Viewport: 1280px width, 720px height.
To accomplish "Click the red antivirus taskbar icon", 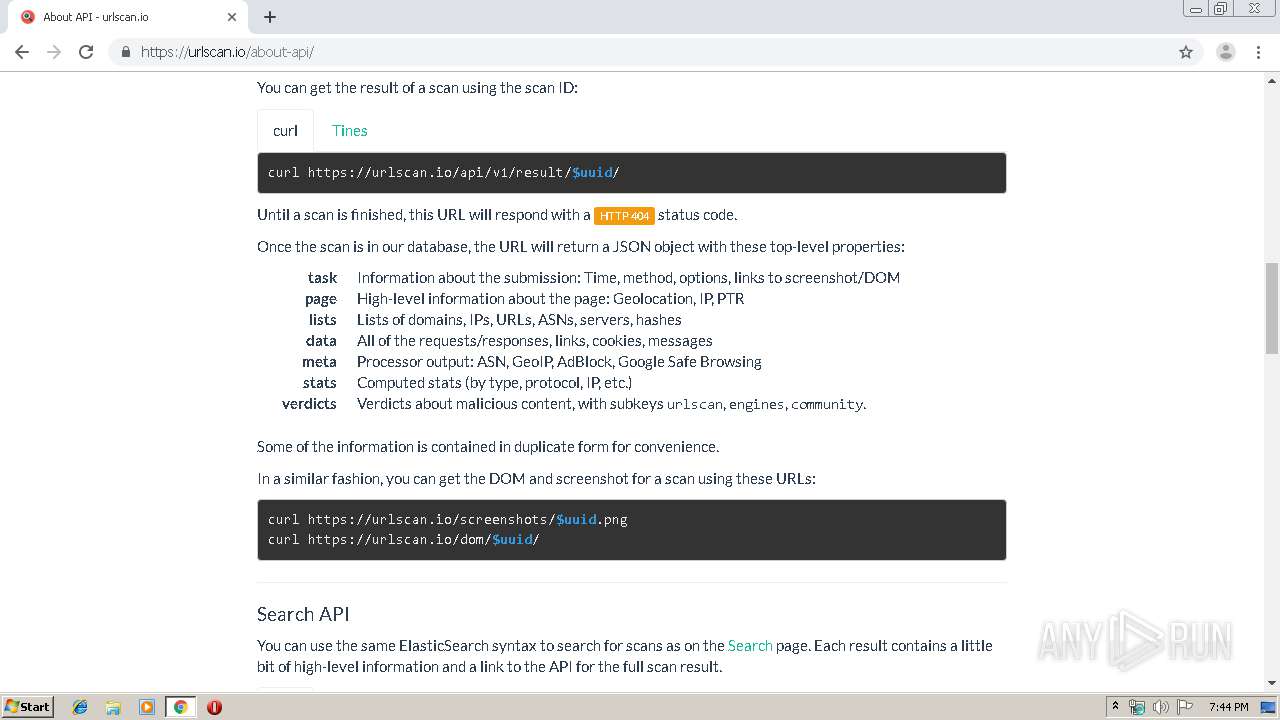I will 214,707.
